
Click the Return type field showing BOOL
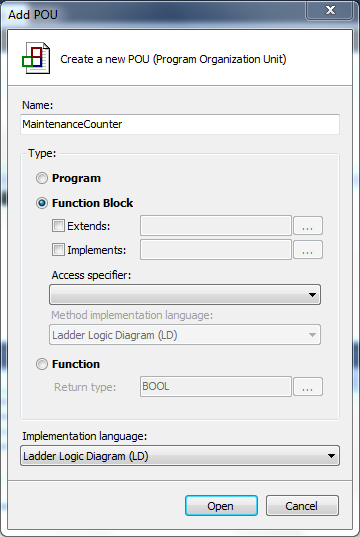(216, 387)
